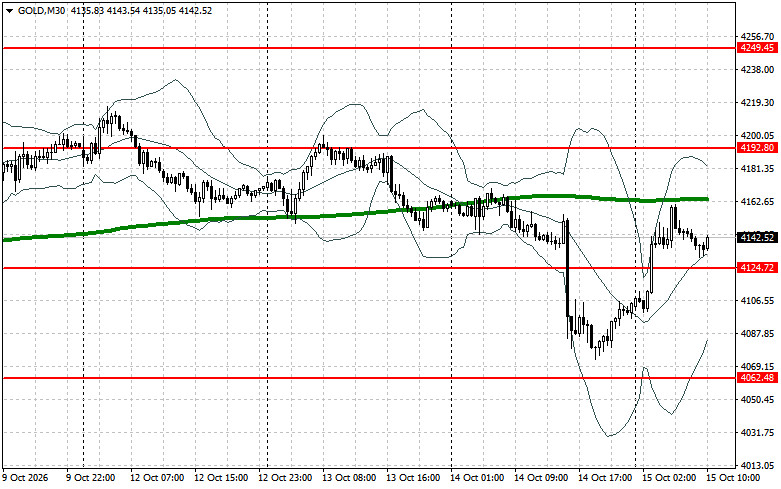Click the 12 Oct 23:00 time label
Screen dimensions: 781x489
pos(285,478)
